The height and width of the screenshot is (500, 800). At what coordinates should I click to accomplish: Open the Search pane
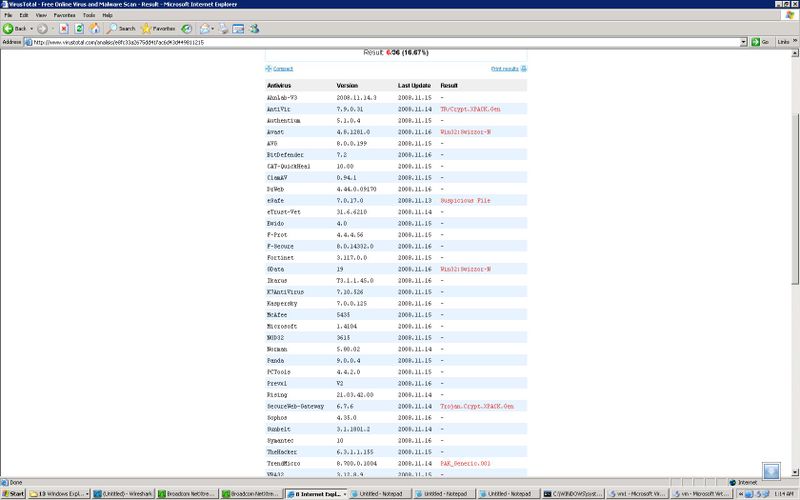121,29
